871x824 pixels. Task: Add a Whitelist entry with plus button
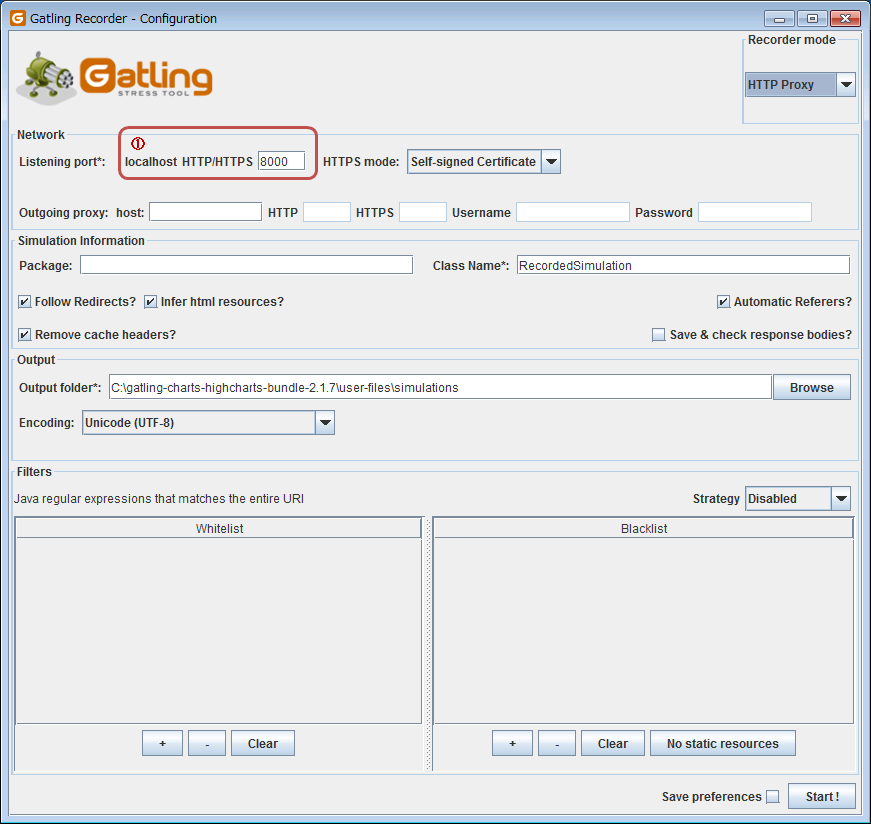coord(162,743)
